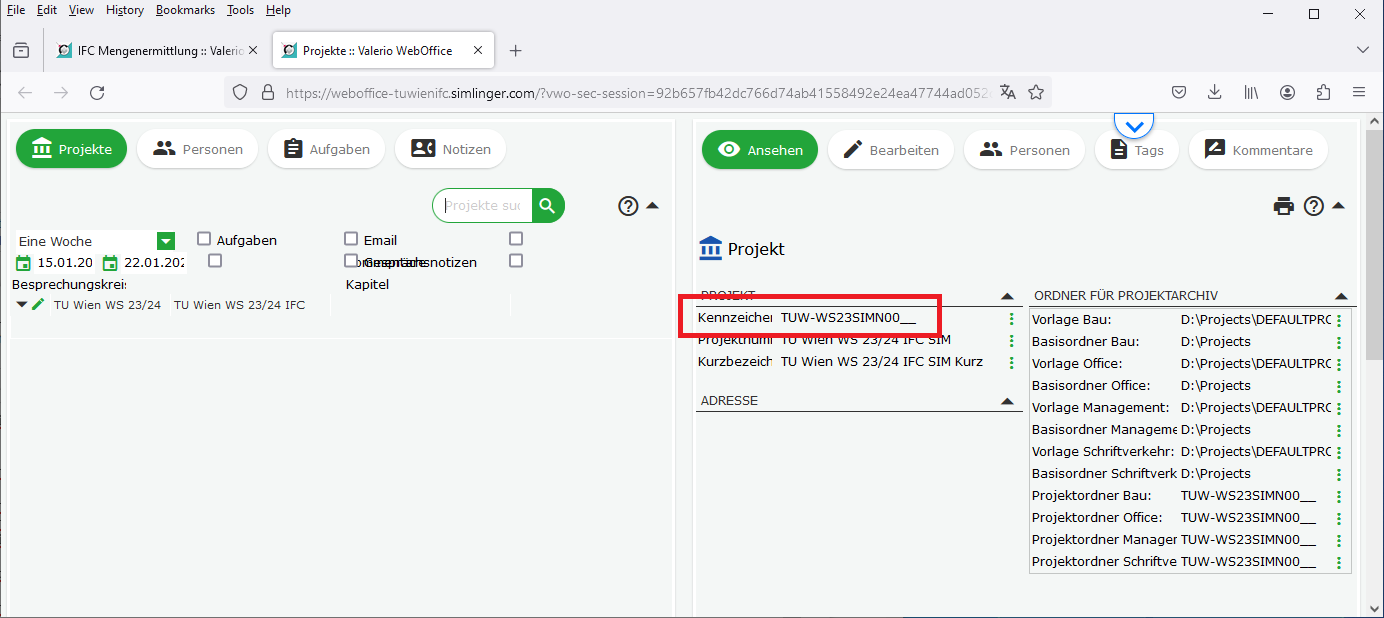Open the Bookmarks menu

[185, 10]
